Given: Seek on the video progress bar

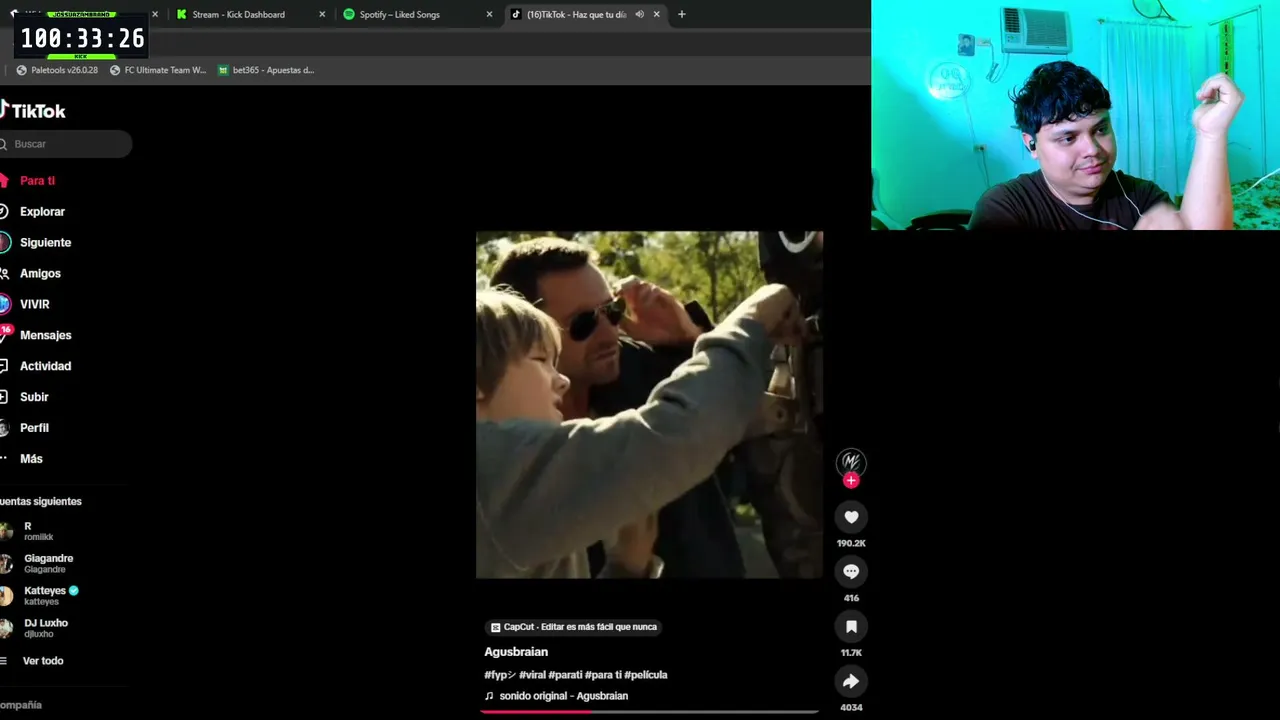Looking at the screenshot, I should pyautogui.click(x=649, y=712).
